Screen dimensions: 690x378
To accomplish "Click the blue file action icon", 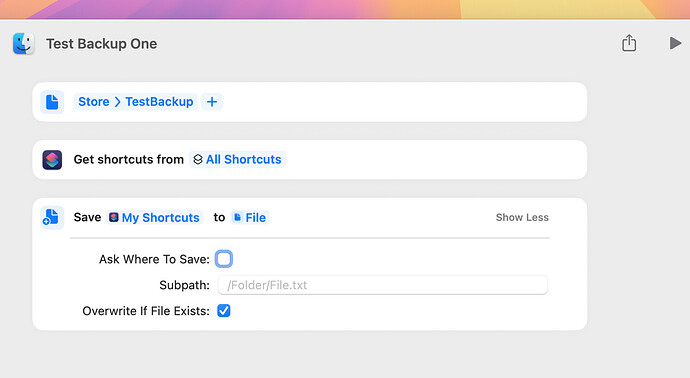I will [52, 102].
